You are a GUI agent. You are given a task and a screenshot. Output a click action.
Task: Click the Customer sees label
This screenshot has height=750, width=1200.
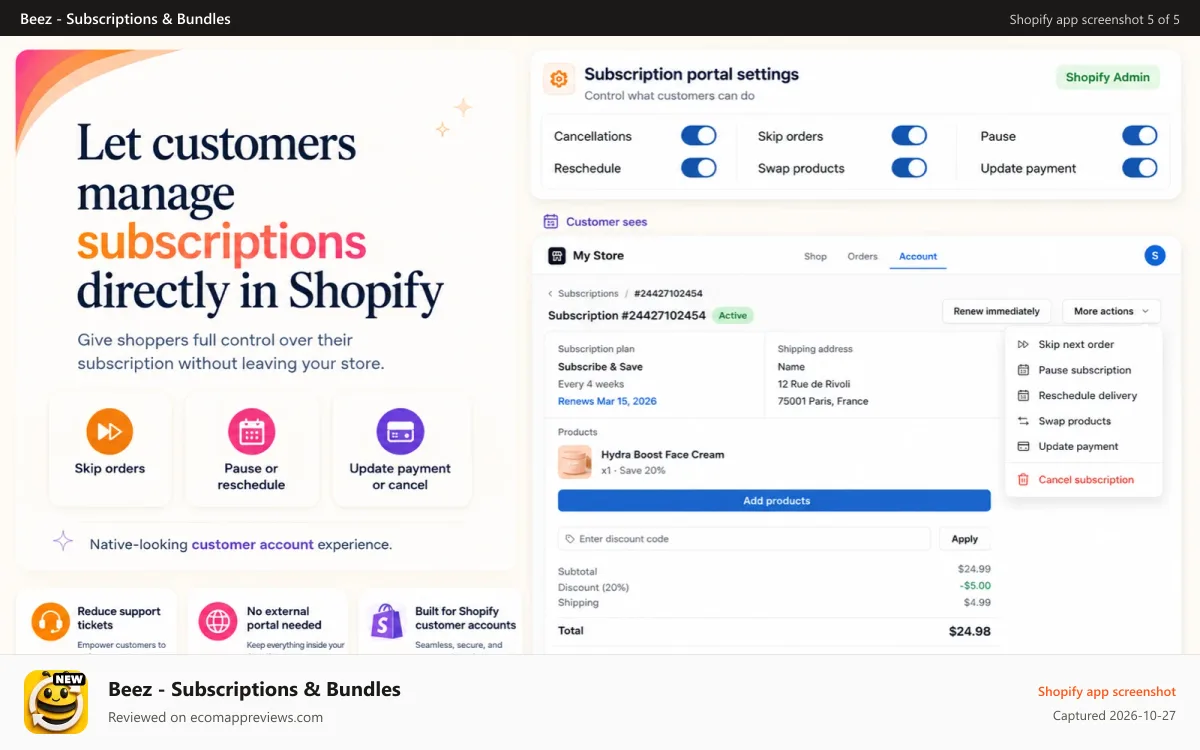pos(606,222)
